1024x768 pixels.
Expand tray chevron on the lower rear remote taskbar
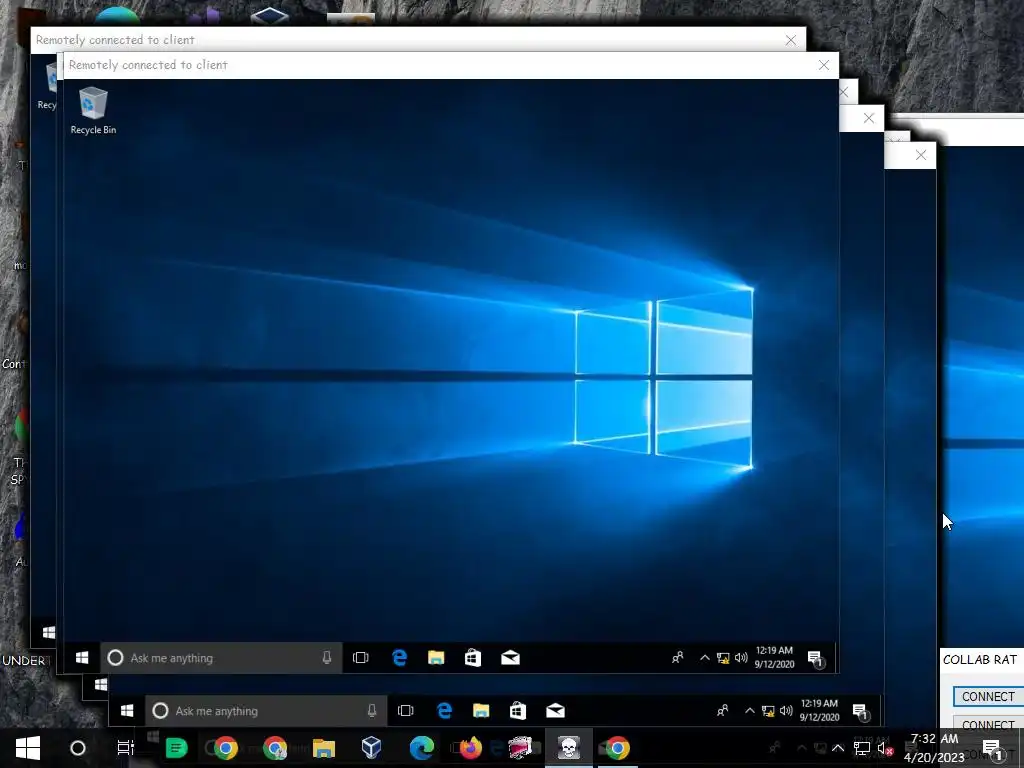750,711
